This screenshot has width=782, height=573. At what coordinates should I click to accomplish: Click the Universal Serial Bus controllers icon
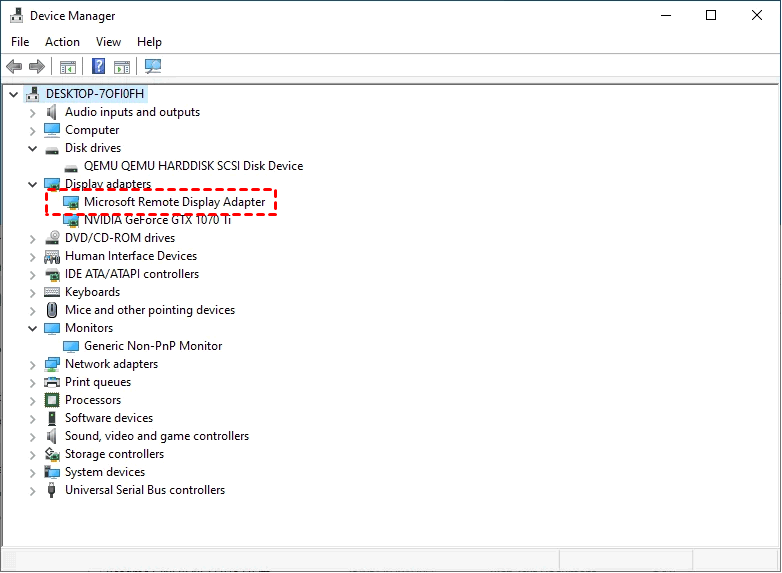pyautogui.click(x=51, y=490)
